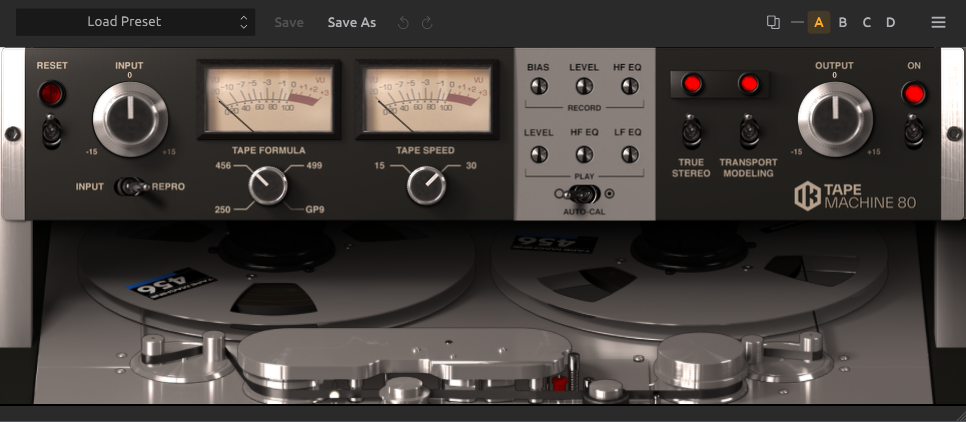
Task: Click the undo arrow icon
Action: pos(404,22)
